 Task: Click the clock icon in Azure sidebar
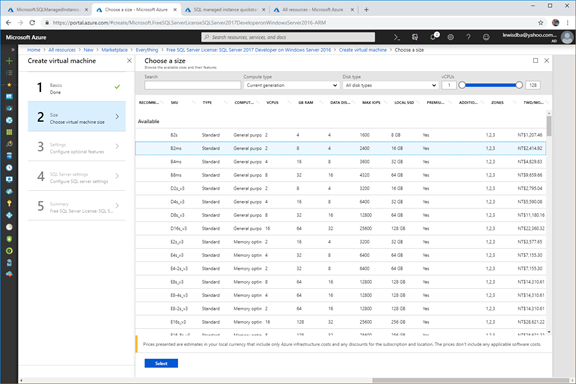click(x=9, y=168)
